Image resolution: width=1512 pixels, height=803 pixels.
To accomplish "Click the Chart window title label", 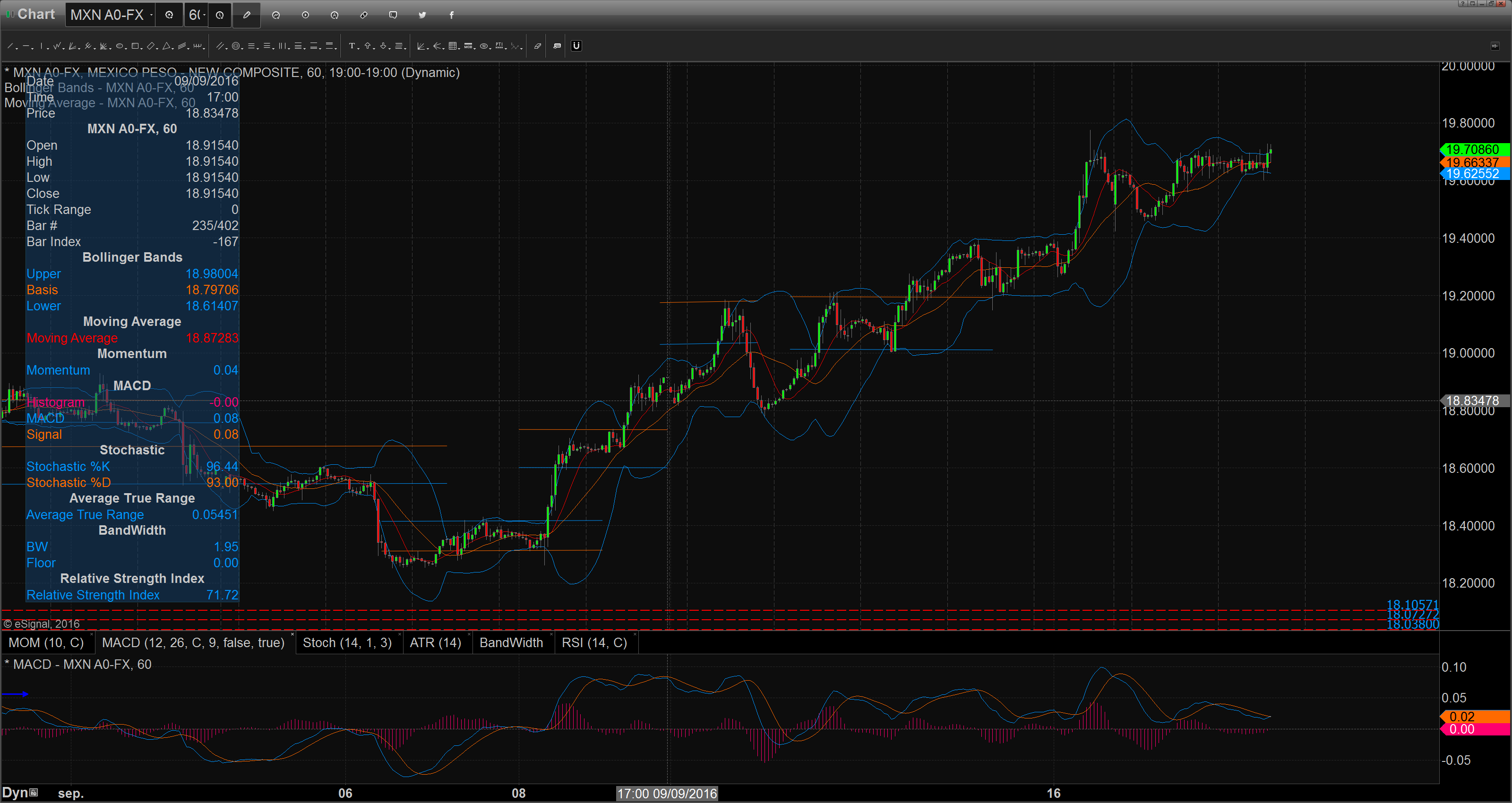I will 36,14.
